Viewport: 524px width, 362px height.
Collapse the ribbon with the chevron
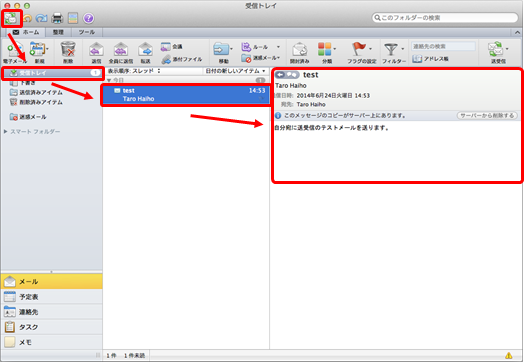click(x=517, y=32)
